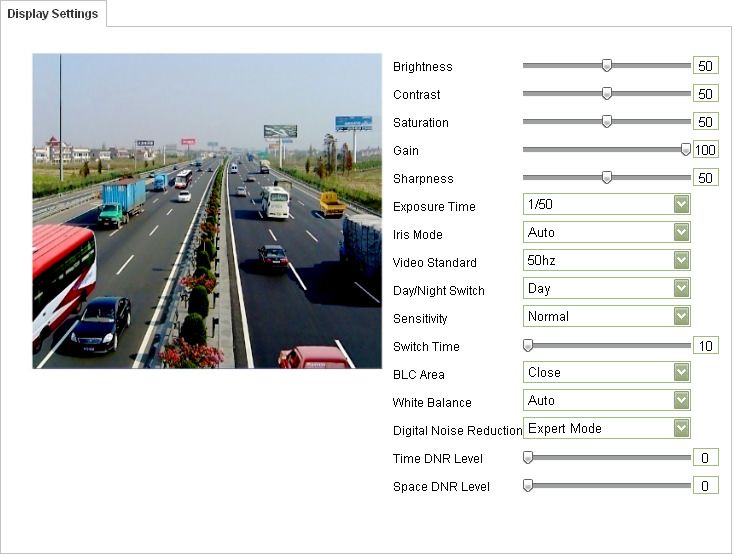The width and height of the screenshot is (735, 555).
Task: Open the Video Standard dropdown arrow
Action: 682,260
